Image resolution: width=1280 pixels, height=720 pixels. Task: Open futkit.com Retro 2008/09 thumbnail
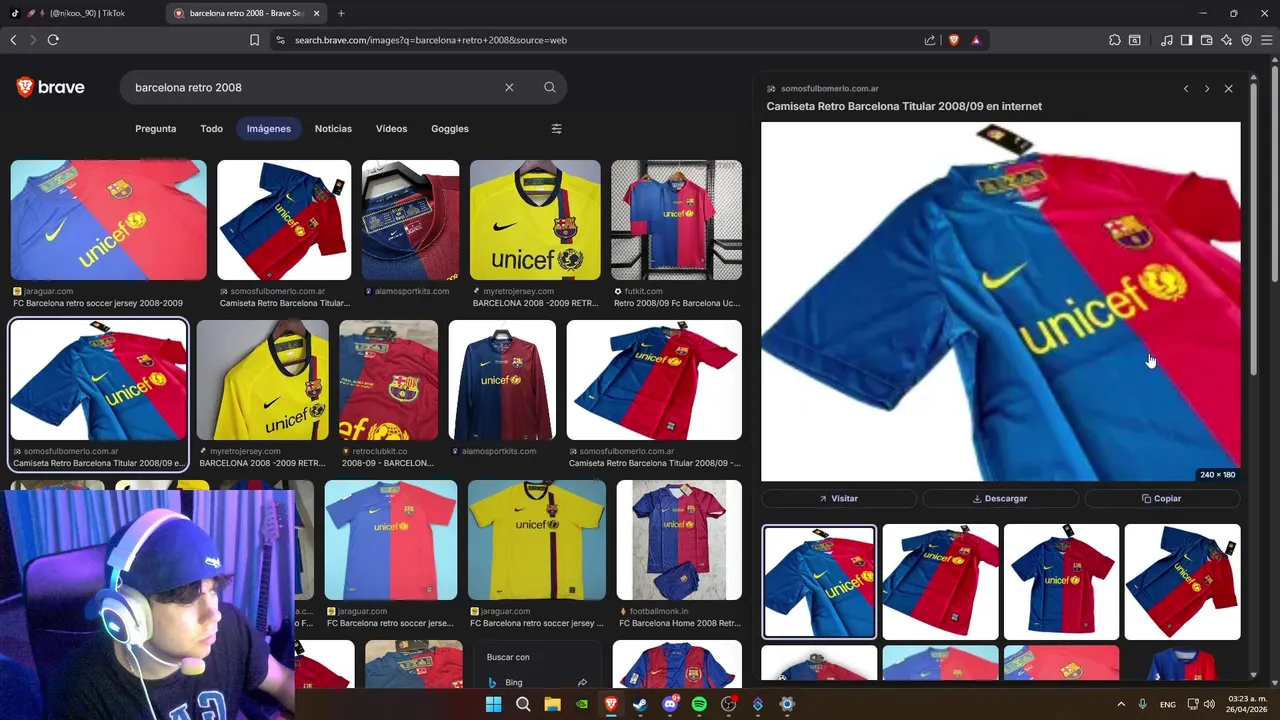[676, 220]
